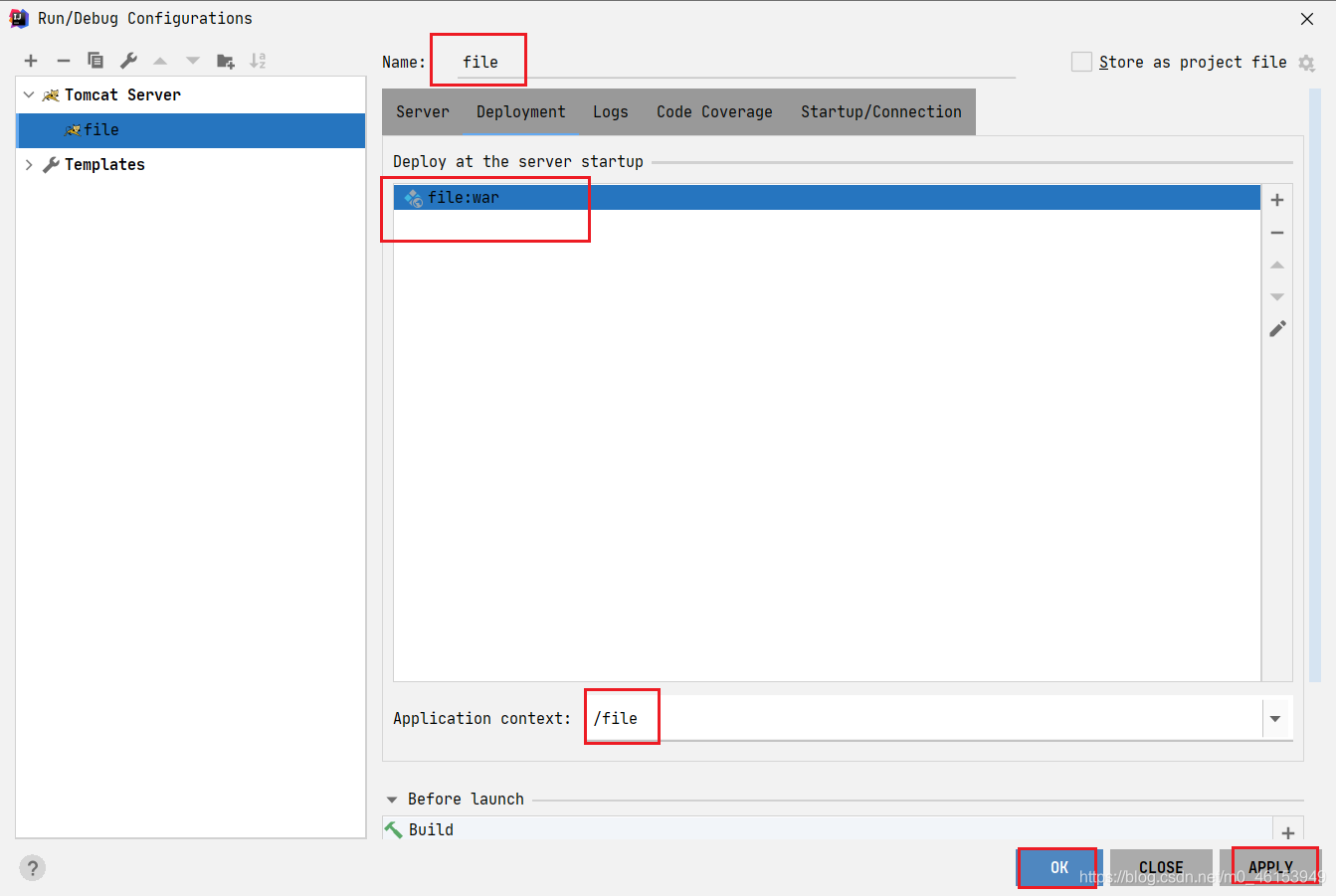Screen dimensions: 1336x896
Task: Open the Logs tab
Action: click(611, 112)
